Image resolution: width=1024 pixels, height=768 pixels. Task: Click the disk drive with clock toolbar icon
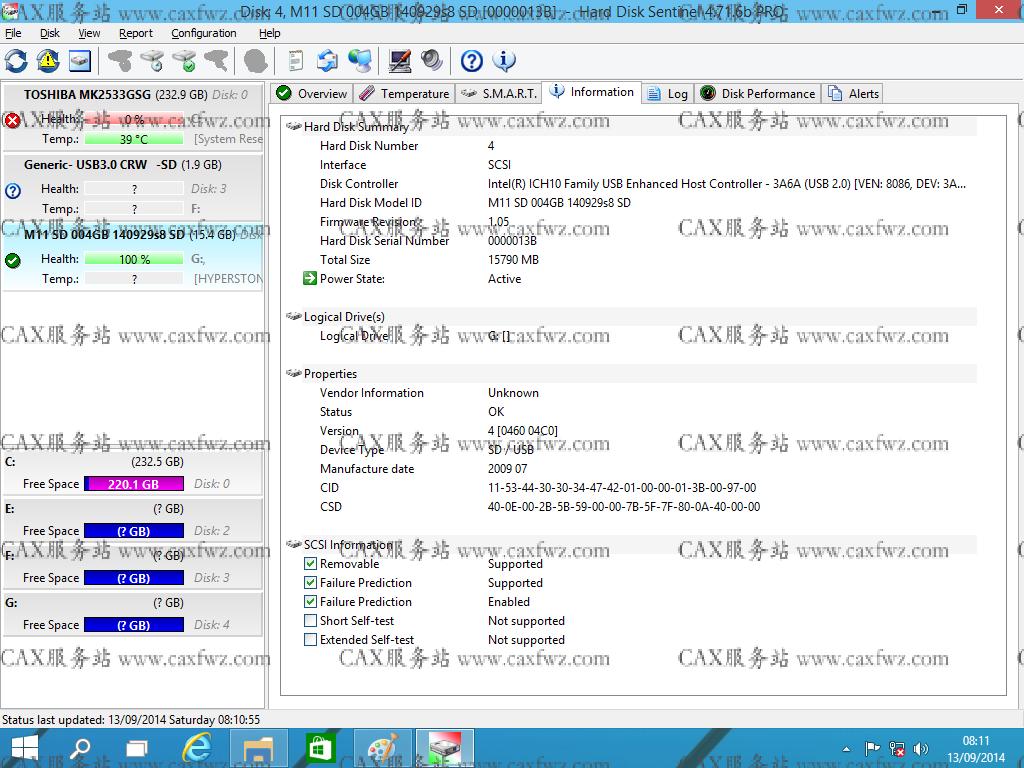click(152, 61)
